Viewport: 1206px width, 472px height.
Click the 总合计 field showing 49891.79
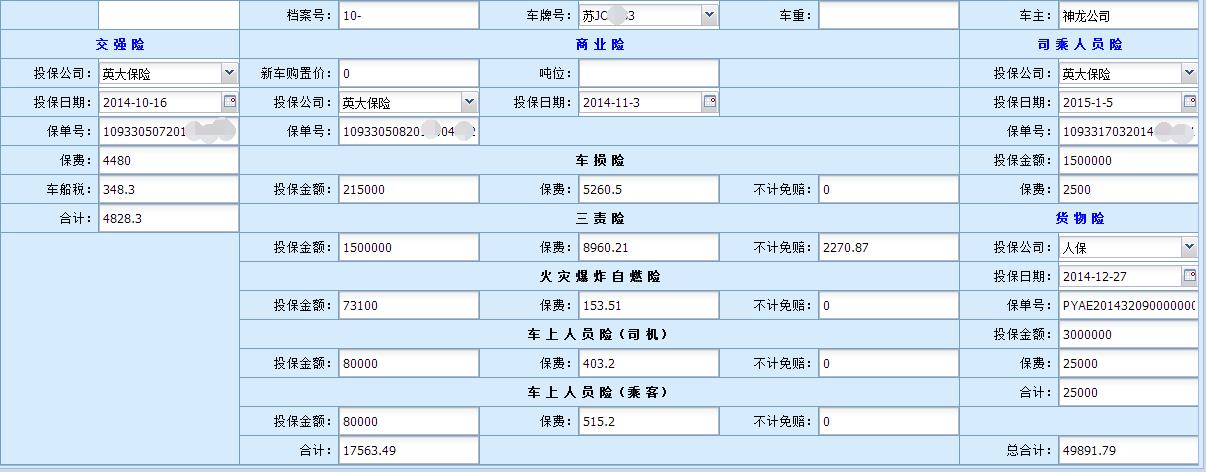[x=1127, y=451]
